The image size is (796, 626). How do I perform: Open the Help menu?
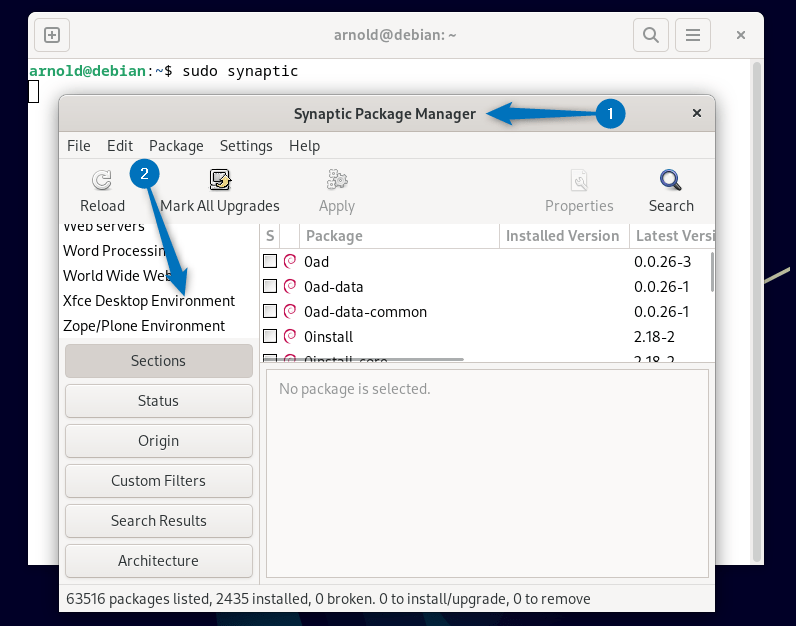click(305, 146)
